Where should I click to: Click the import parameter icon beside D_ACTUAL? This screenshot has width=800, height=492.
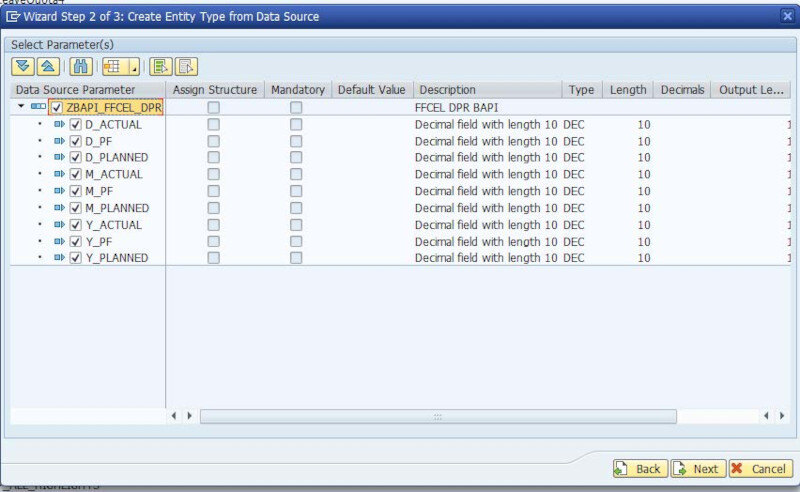click(59, 124)
